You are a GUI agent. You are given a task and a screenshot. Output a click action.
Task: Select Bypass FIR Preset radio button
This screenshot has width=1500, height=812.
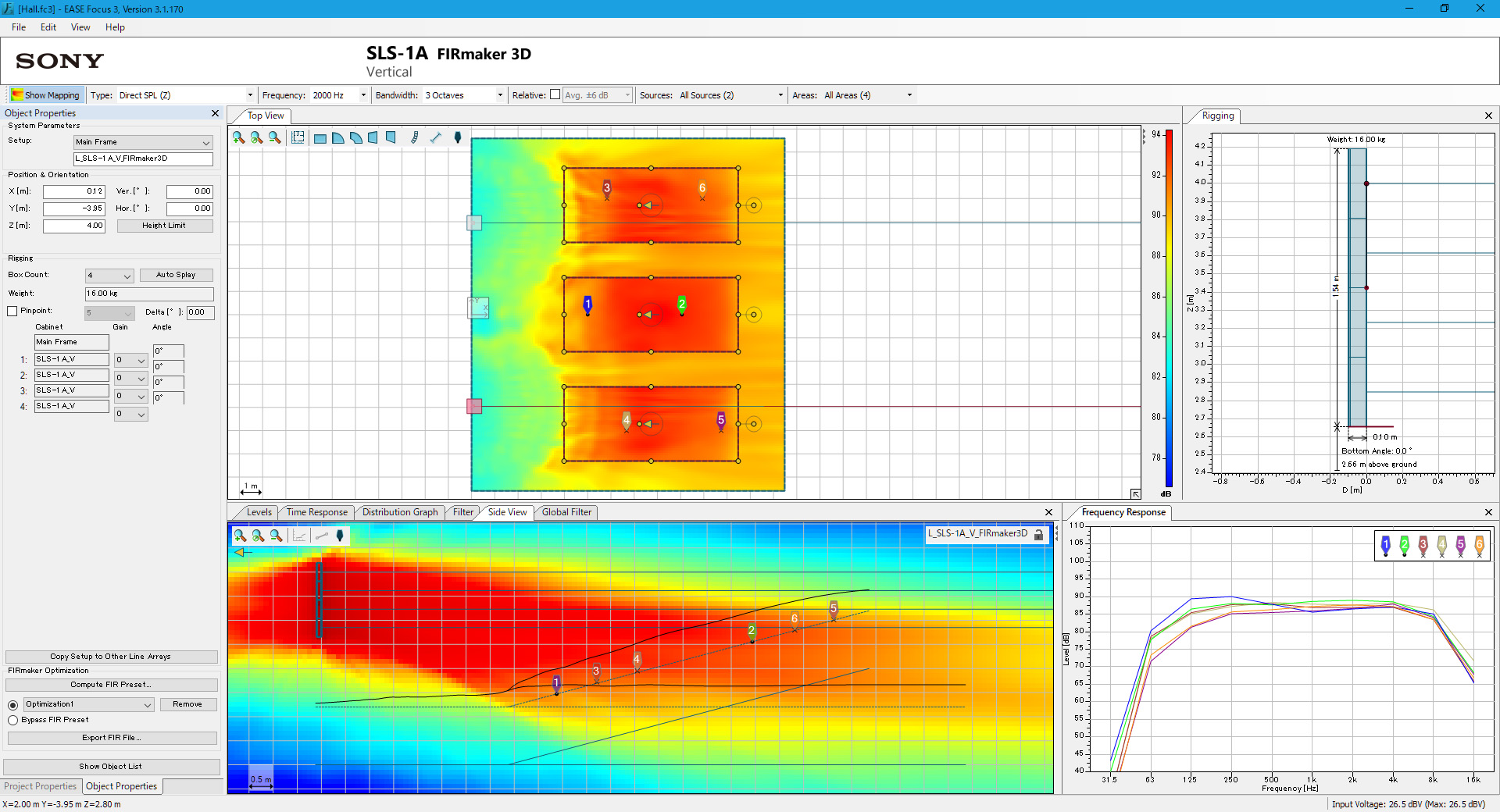[12, 720]
